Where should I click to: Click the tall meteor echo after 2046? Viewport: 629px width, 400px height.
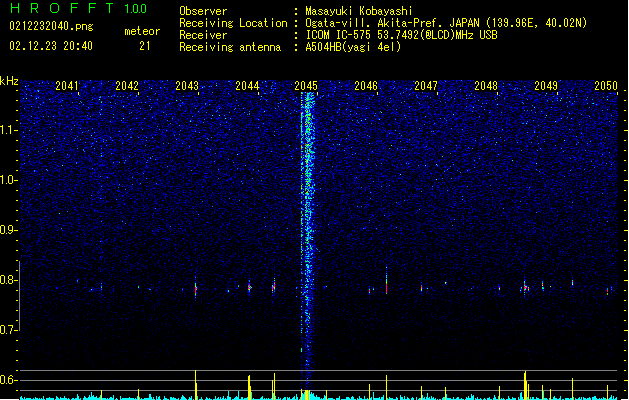click(x=386, y=281)
